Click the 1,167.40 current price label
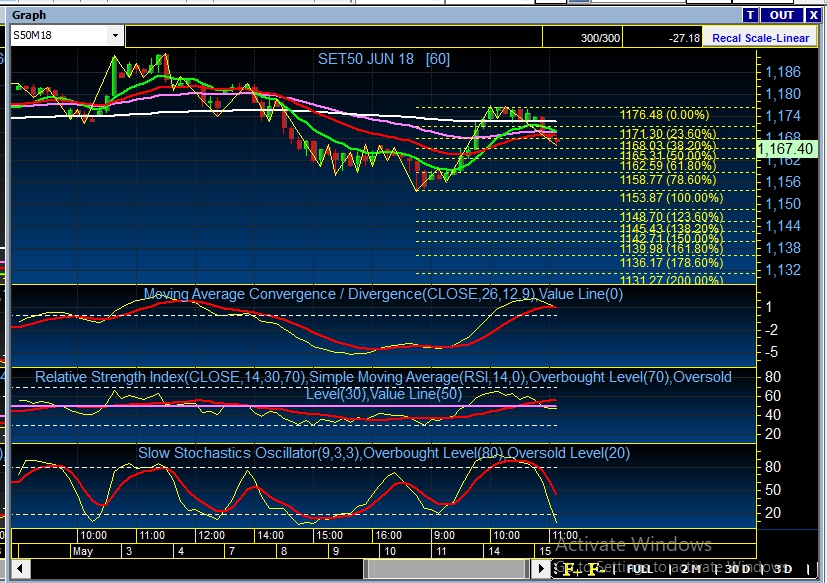 [785, 149]
